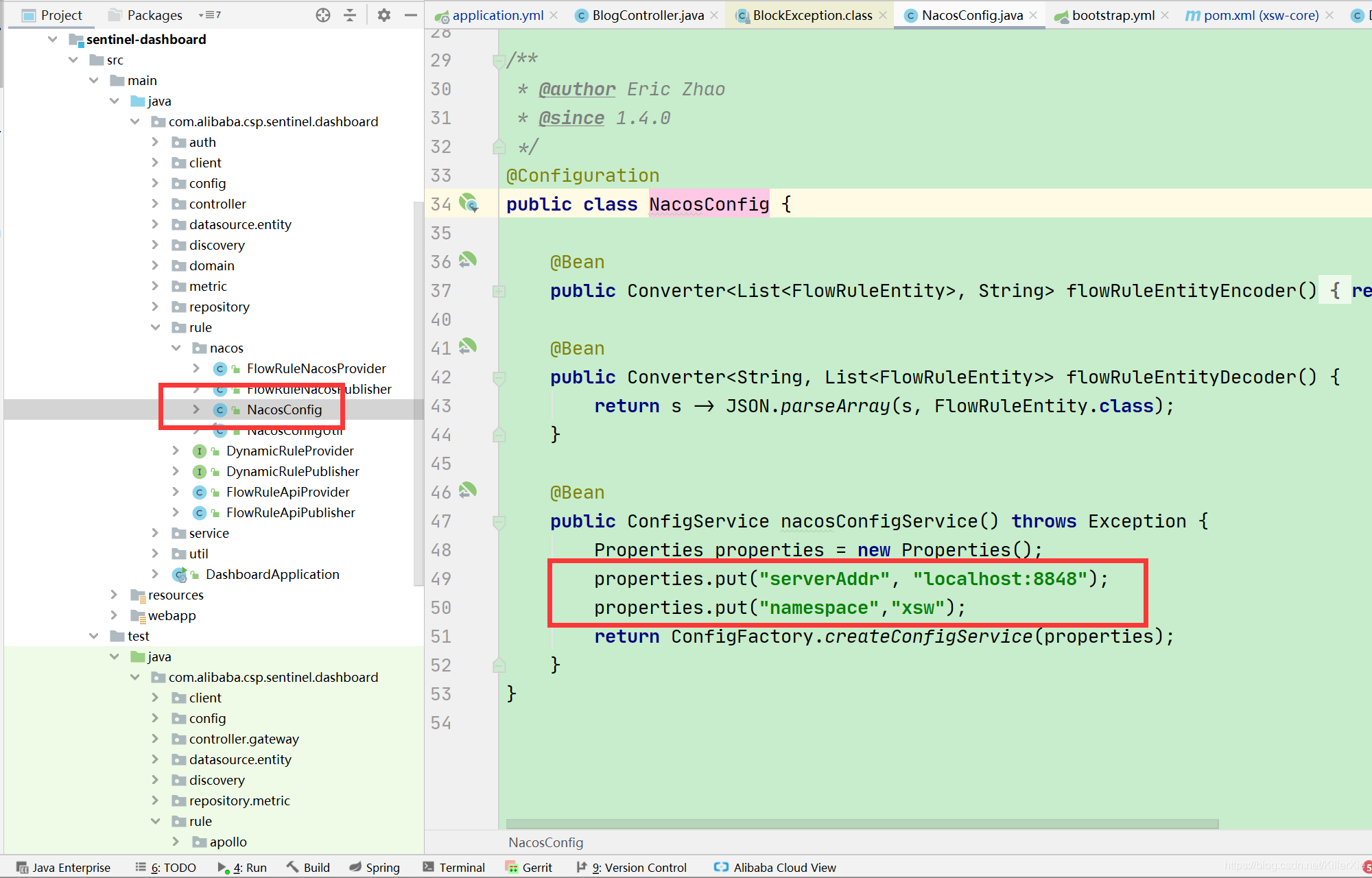The height and width of the screenshot is (878, 1372).
Task: Toggle fold marker on line 42 method
Action: coord(499,378)
